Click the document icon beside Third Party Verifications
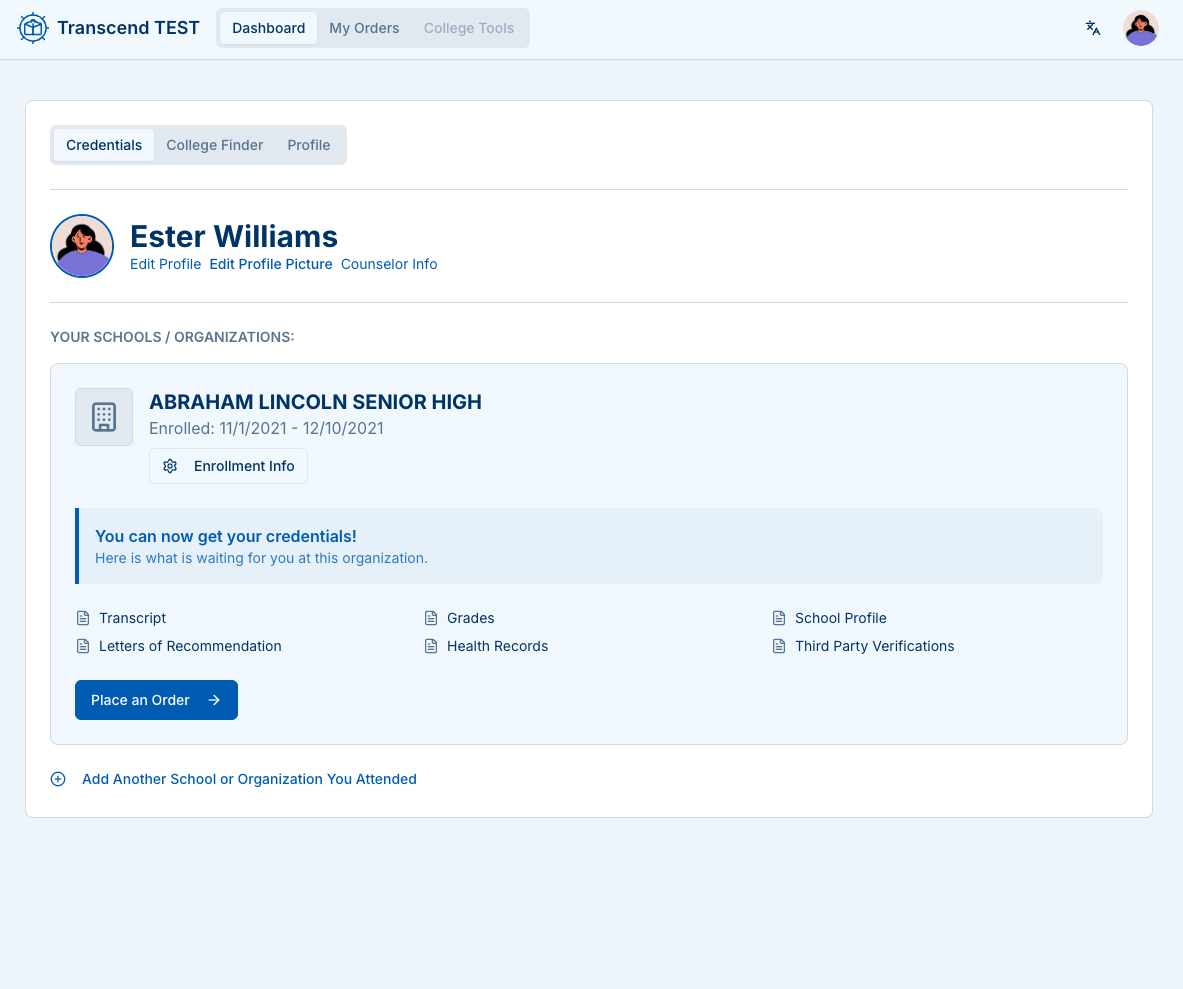Viewport: 1183px width, 989px height. tap(778, 645)
